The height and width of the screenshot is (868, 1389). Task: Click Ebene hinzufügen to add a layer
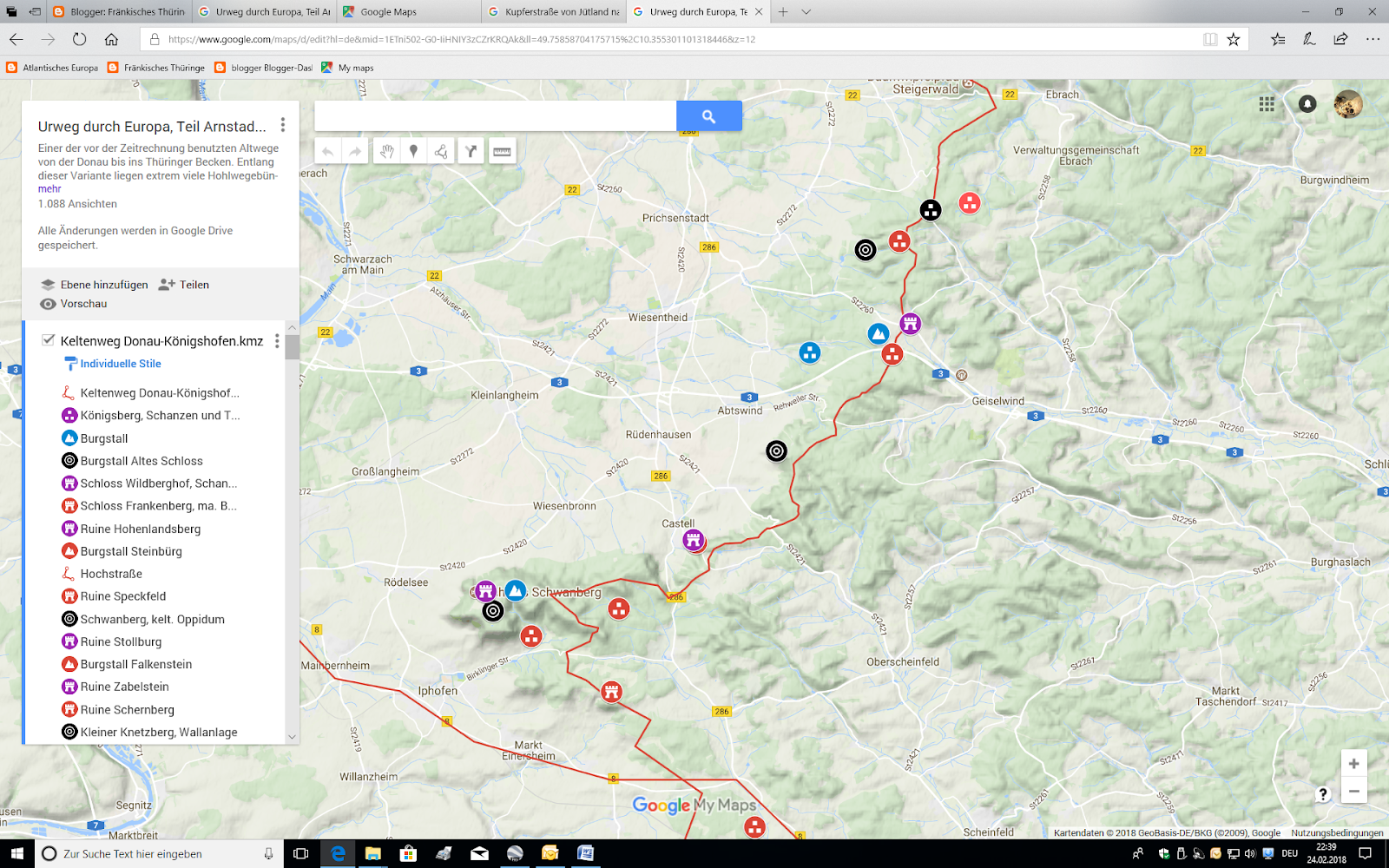tap(95, 285)
